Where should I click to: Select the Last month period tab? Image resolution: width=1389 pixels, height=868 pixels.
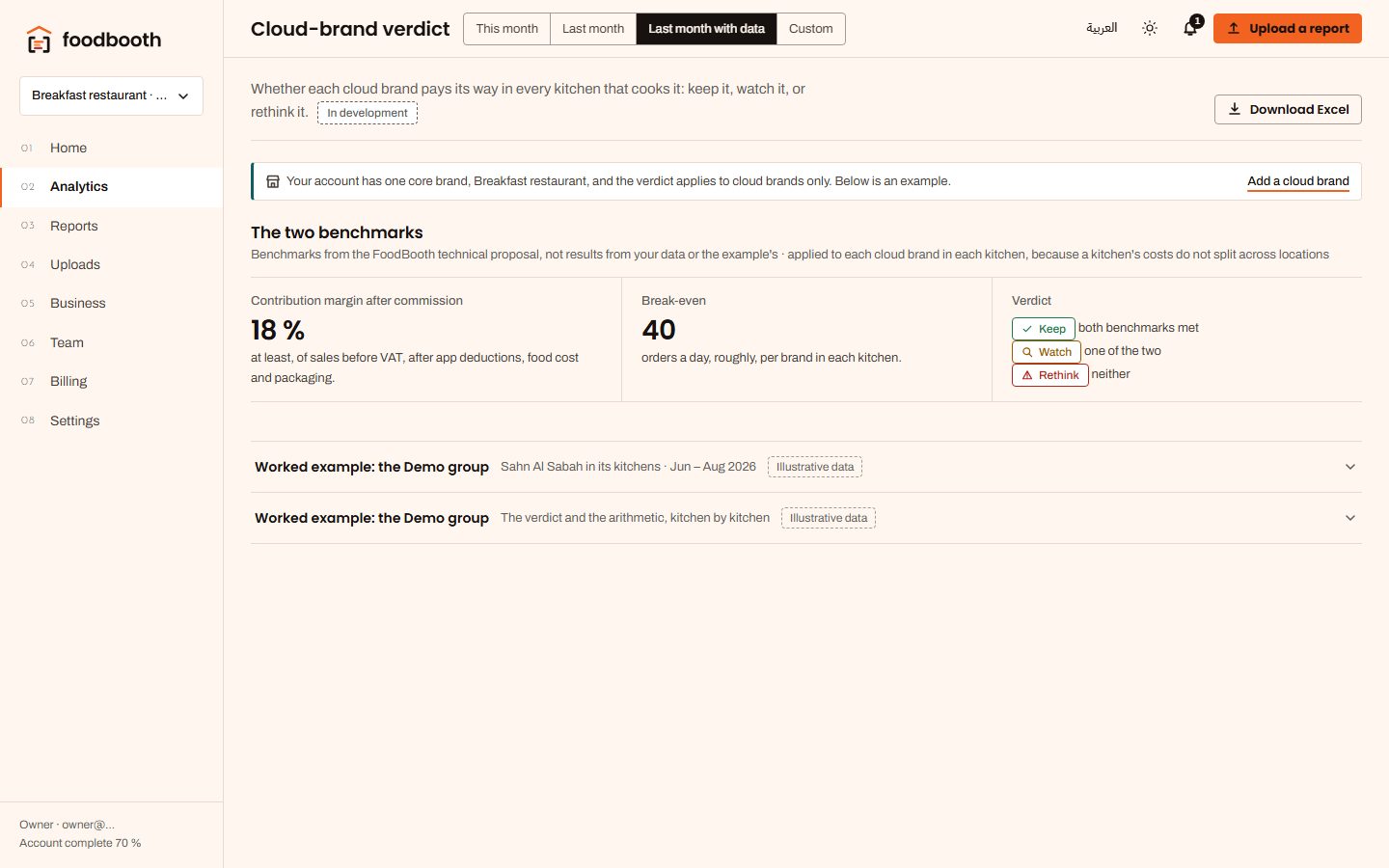tap(593, 29)
